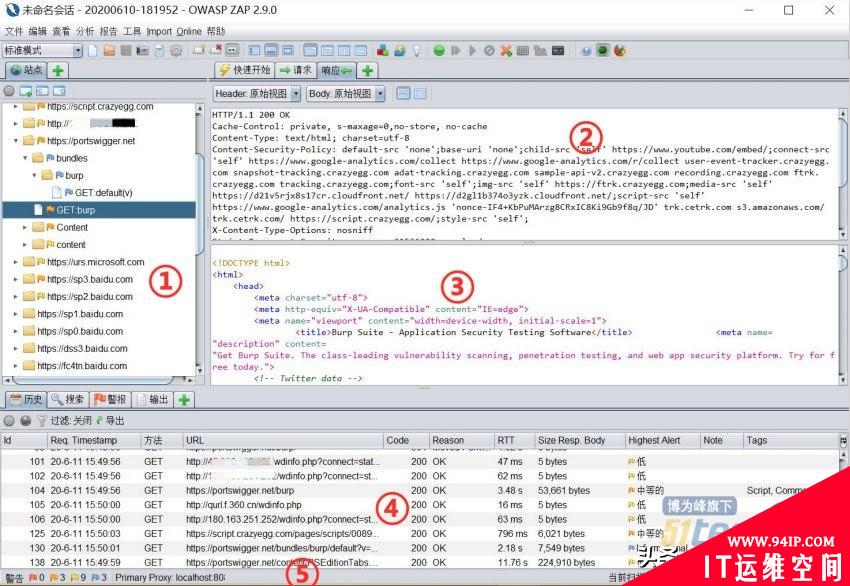Sort history by the URL column header

(x=283, y=440)
